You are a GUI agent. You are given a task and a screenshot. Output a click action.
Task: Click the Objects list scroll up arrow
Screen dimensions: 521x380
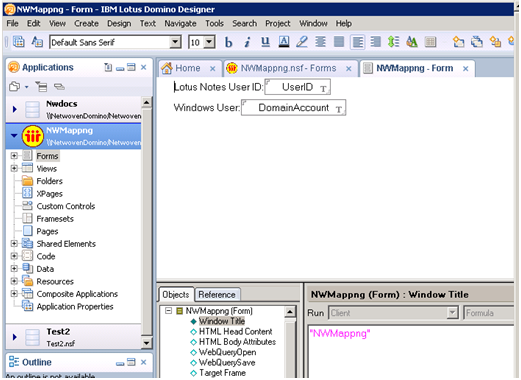point(290,312)
